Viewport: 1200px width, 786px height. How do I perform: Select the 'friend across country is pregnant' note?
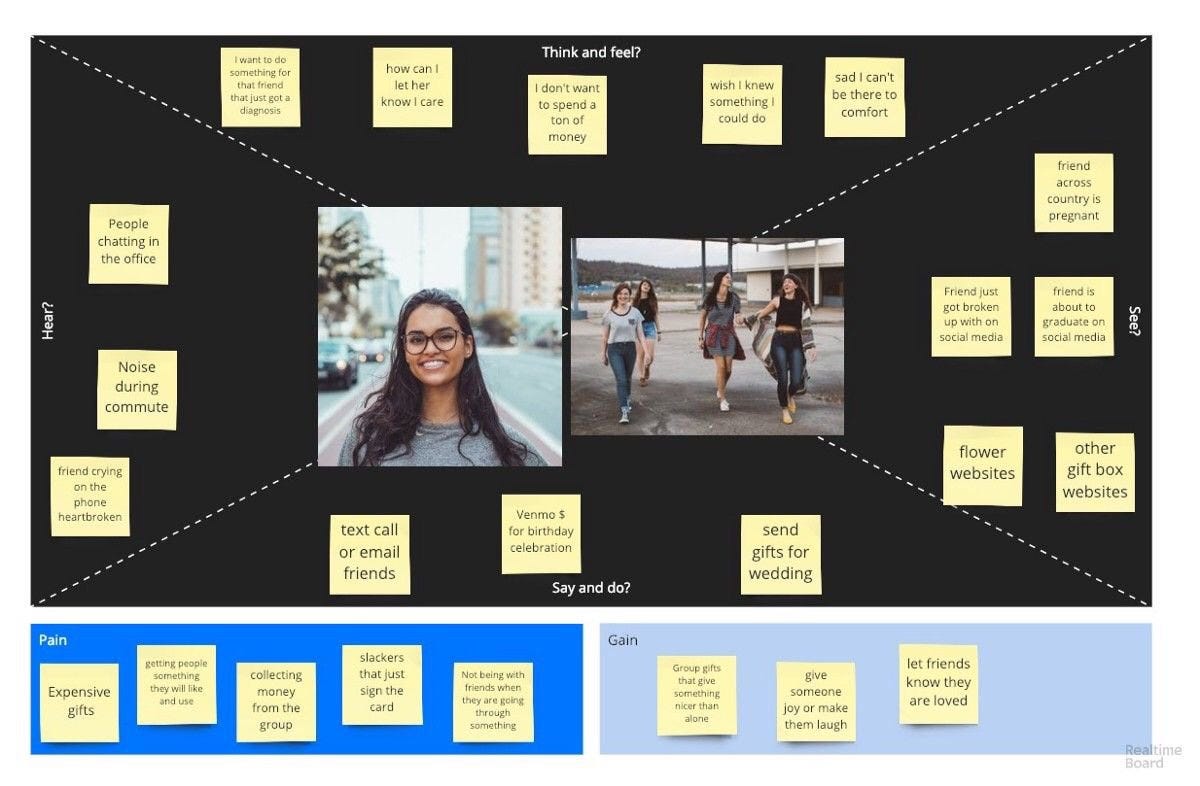coord(1074,191)
